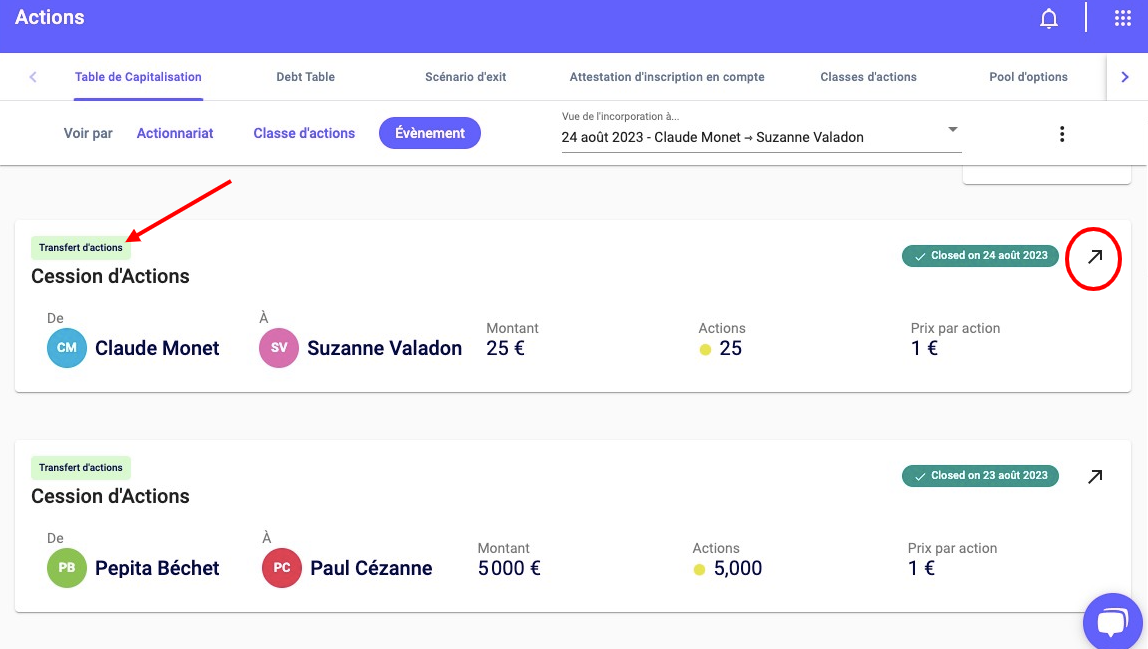Open the apps grid menu
Viewport: 1148px width, 649px height.
point(1123,19)
